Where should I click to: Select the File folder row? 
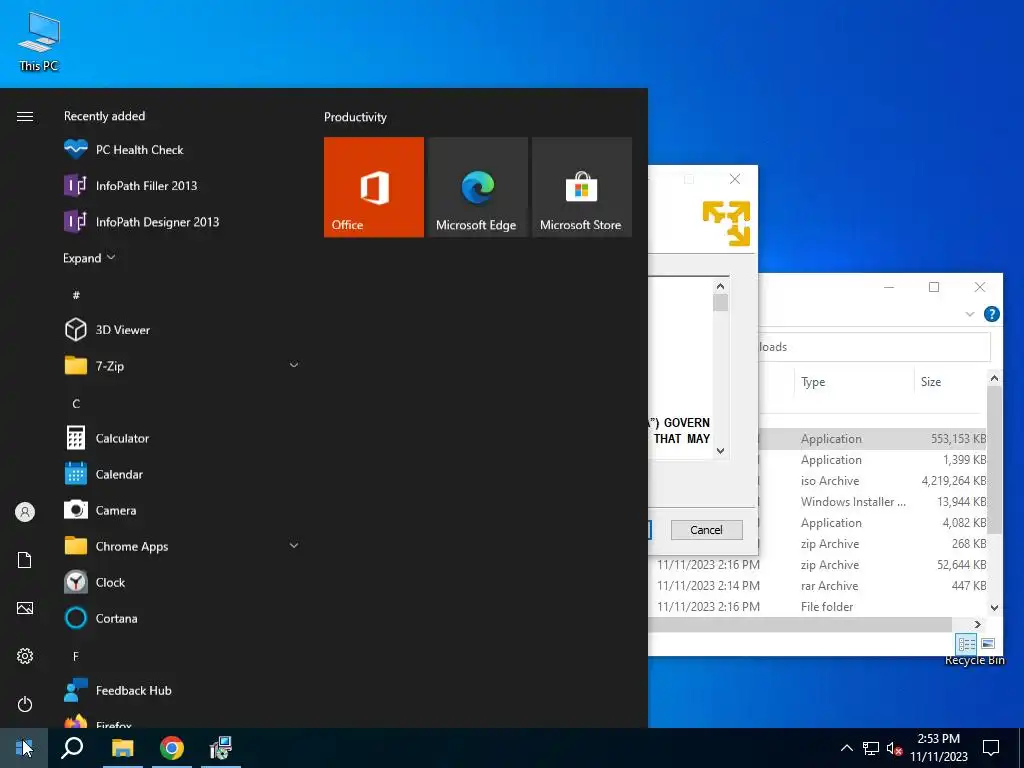(x=820, y=607)
